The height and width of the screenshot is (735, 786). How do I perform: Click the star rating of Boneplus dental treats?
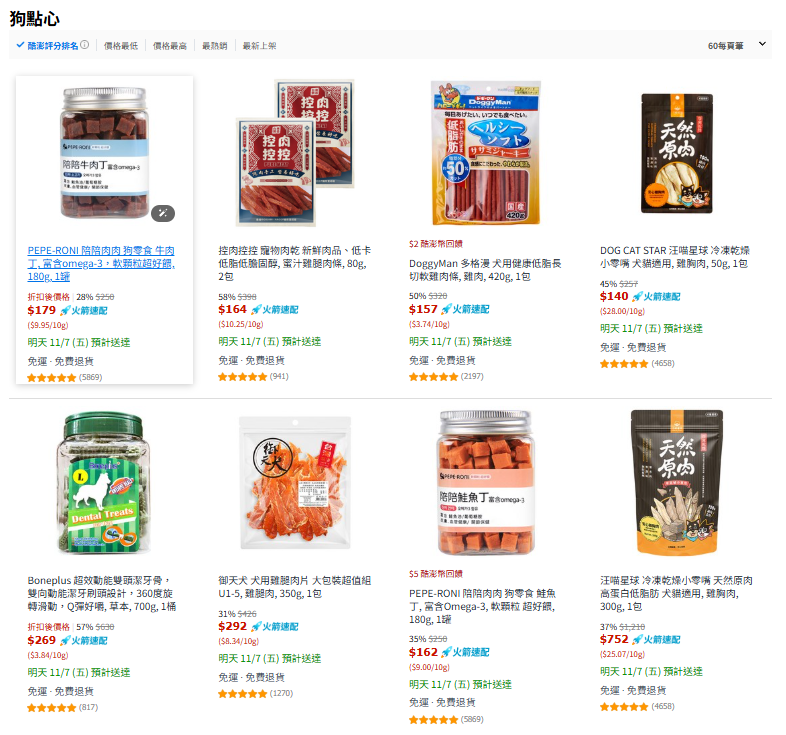point(52,708)
